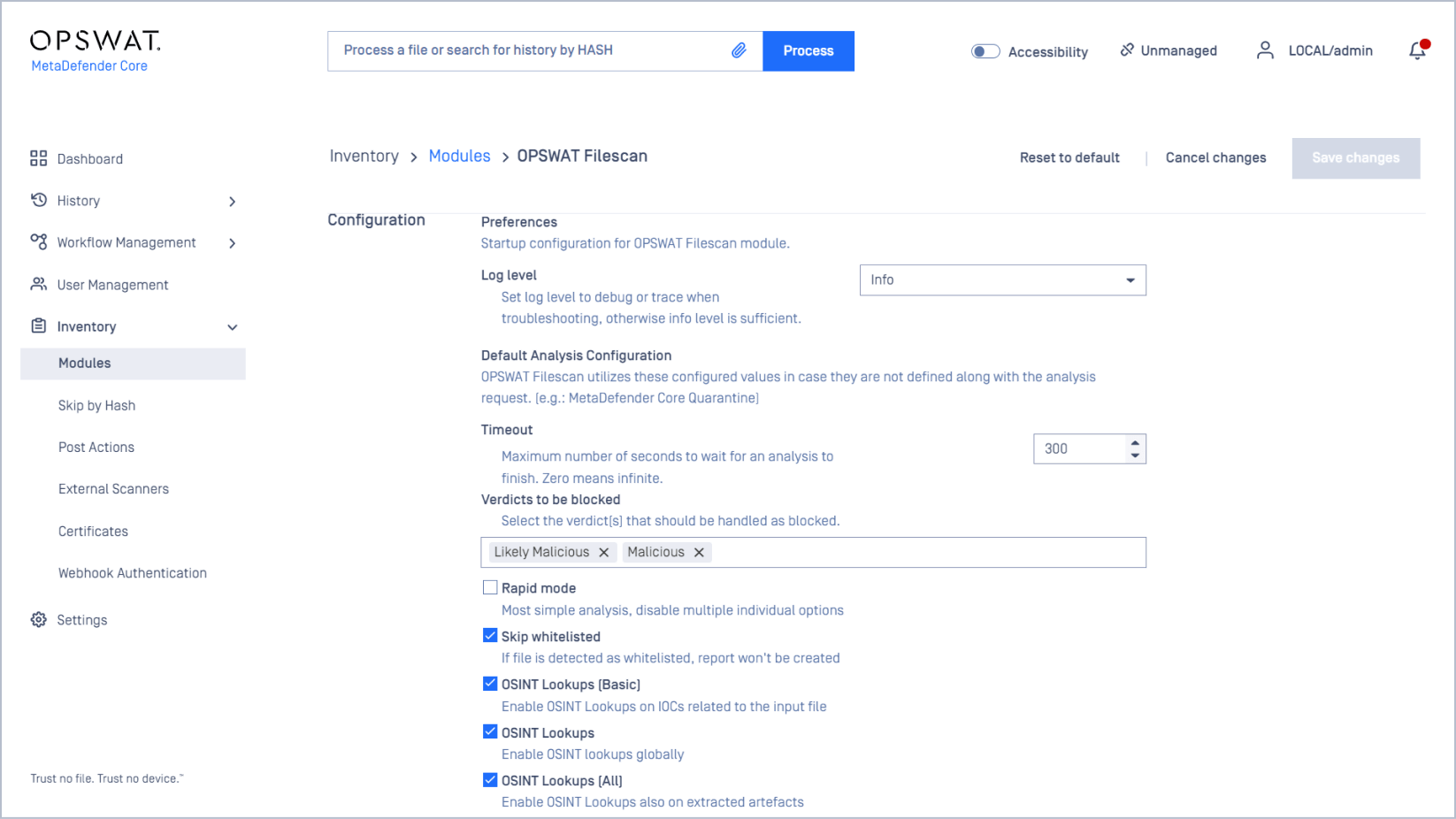
Task: Open Post Actions page
Action: pyautogui.click(x=96, y=448)
